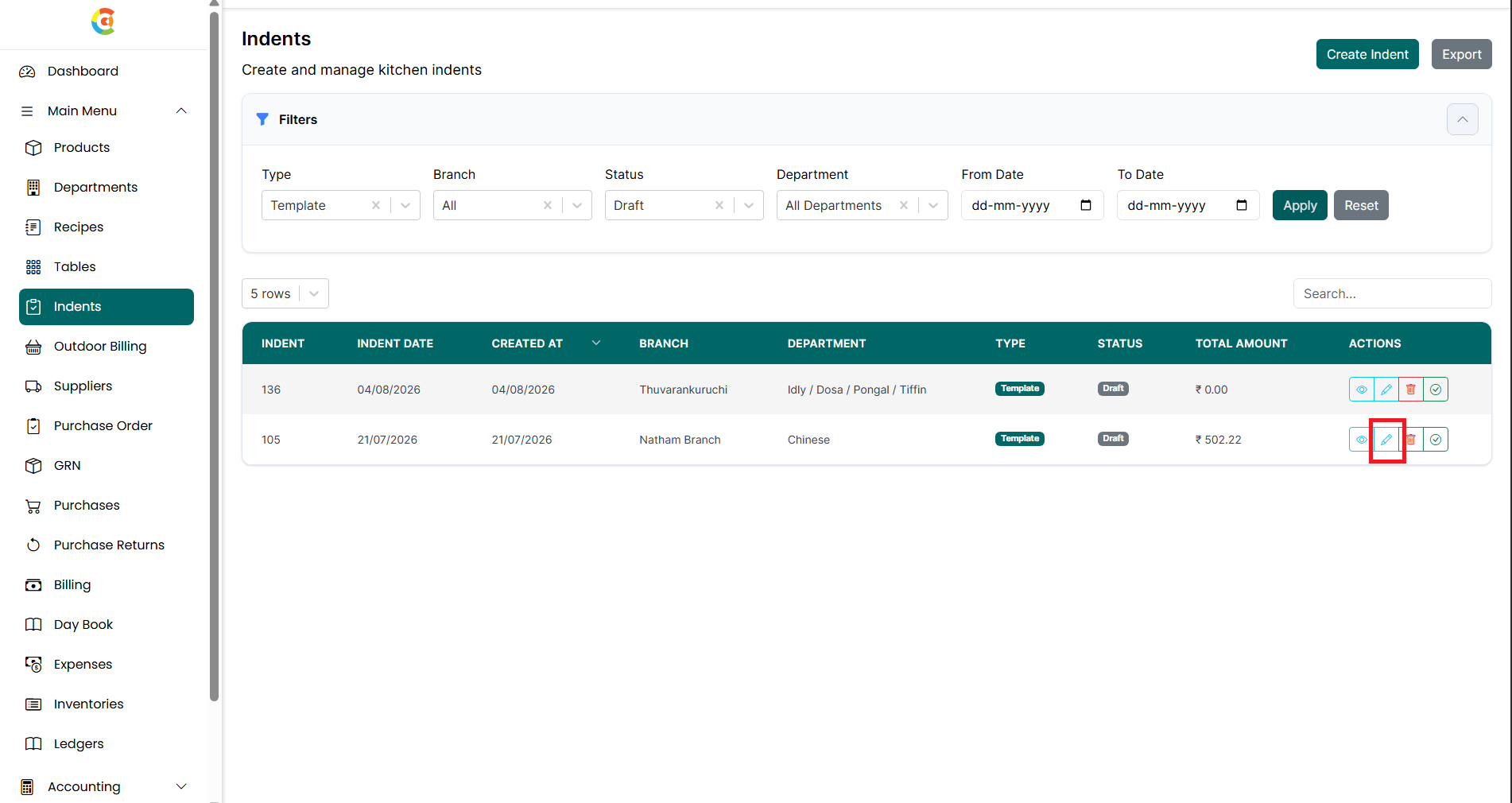
Task: Click amount ₹ 502.22
Action: coord(1218,440)
